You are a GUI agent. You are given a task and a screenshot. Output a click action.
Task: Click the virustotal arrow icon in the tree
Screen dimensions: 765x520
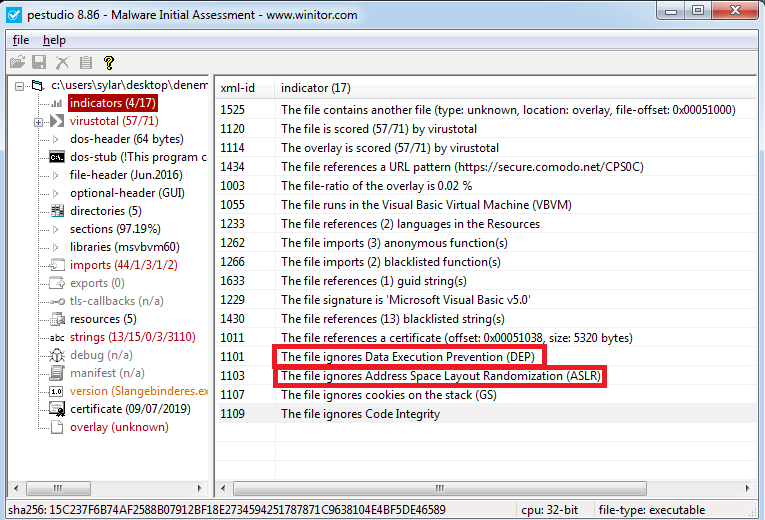pos(57,121)
